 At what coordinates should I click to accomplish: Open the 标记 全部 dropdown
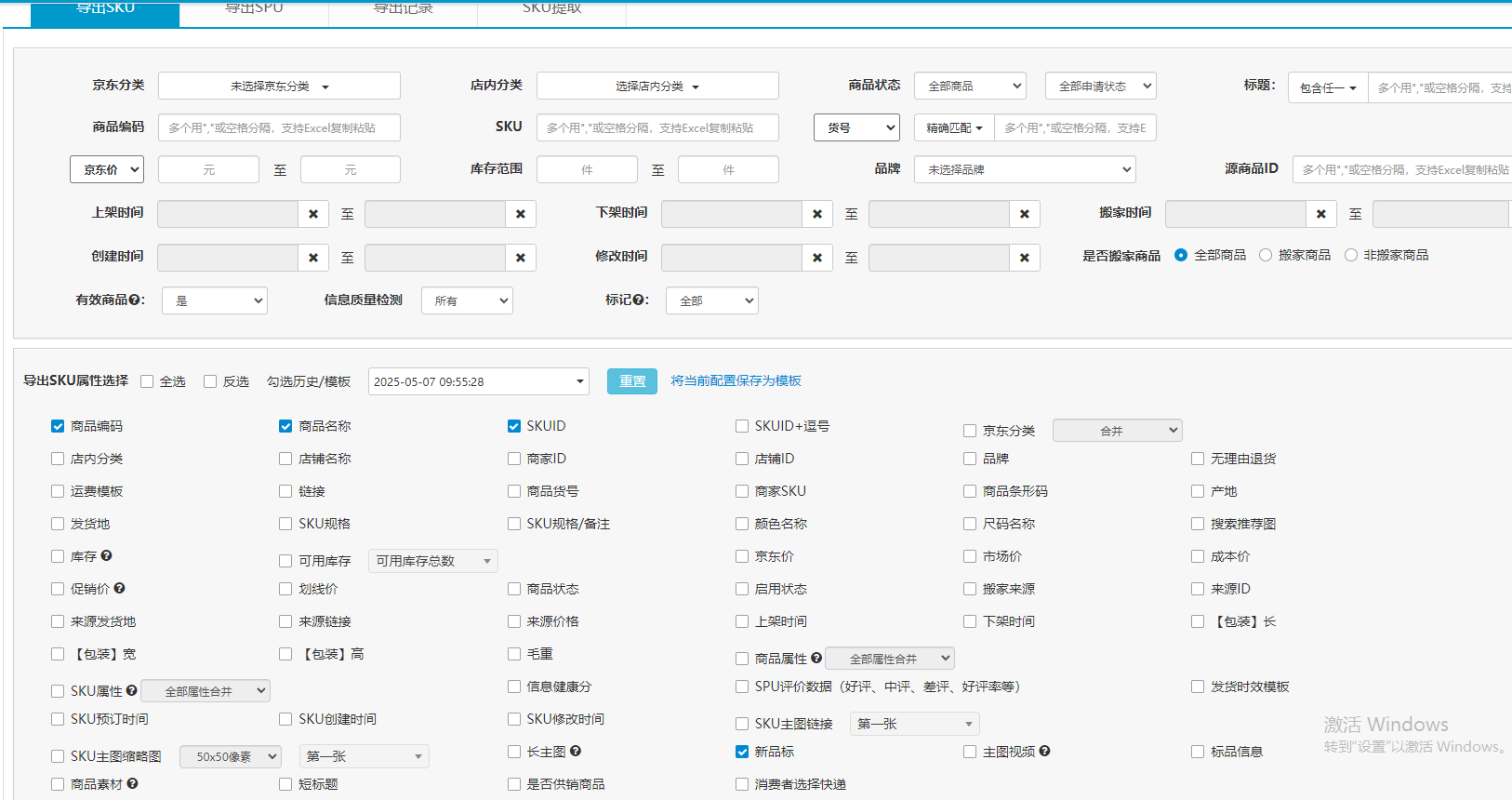[712, 300]
